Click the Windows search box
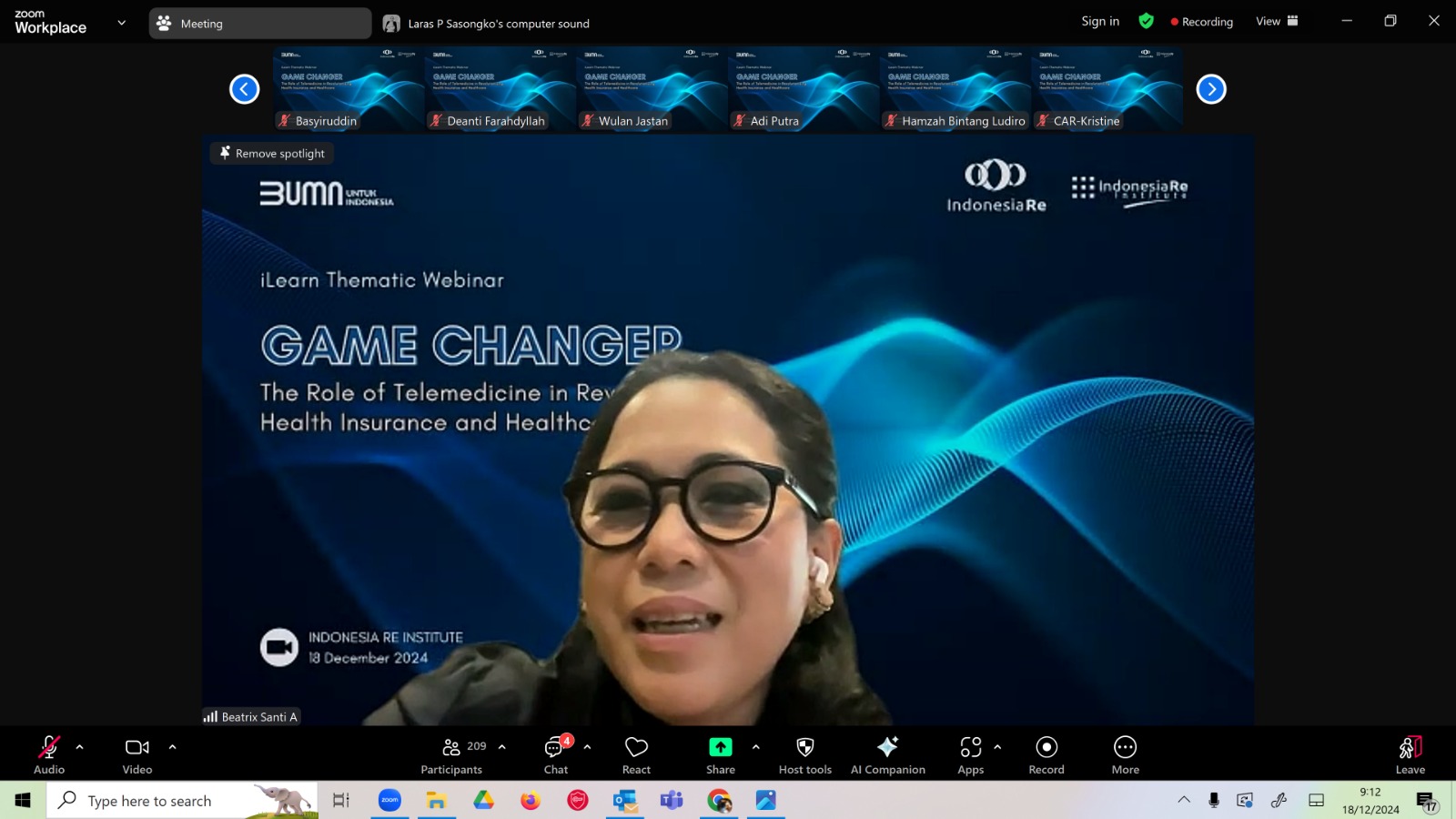 tap(182, 801)
